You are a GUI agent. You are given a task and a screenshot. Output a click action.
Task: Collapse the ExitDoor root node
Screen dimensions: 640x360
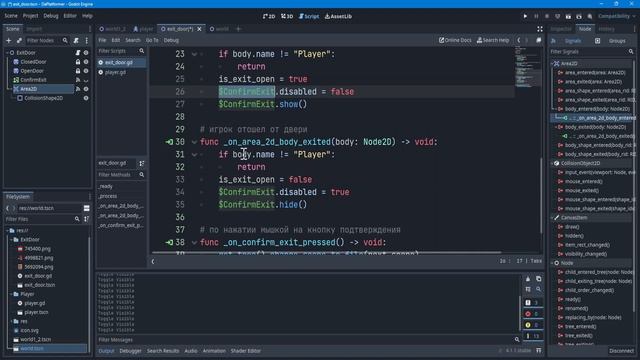(x=7, y=53)
